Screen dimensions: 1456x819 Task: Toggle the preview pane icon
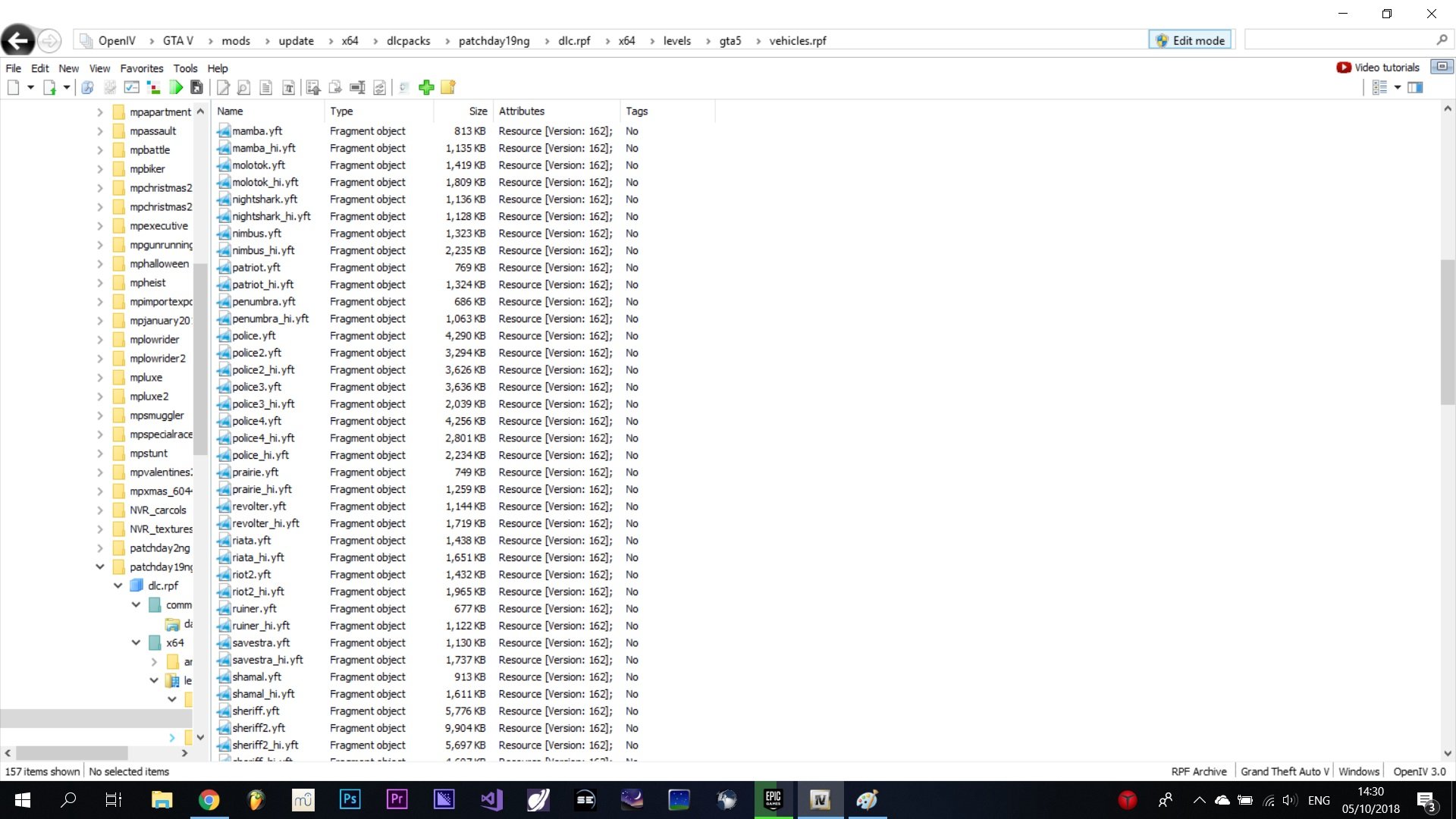click(1415, 87)
